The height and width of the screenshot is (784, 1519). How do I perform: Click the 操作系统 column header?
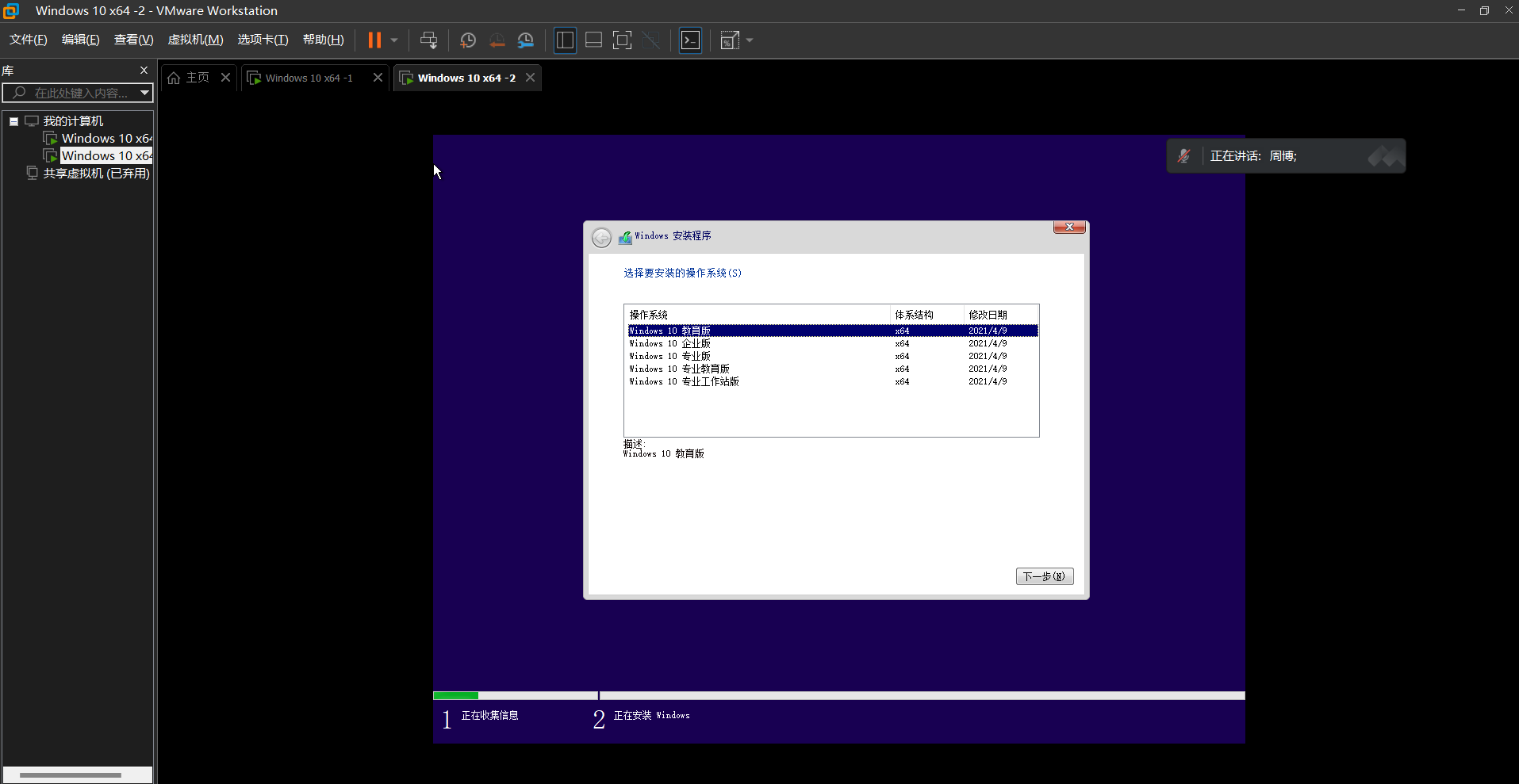coord(758,315)
